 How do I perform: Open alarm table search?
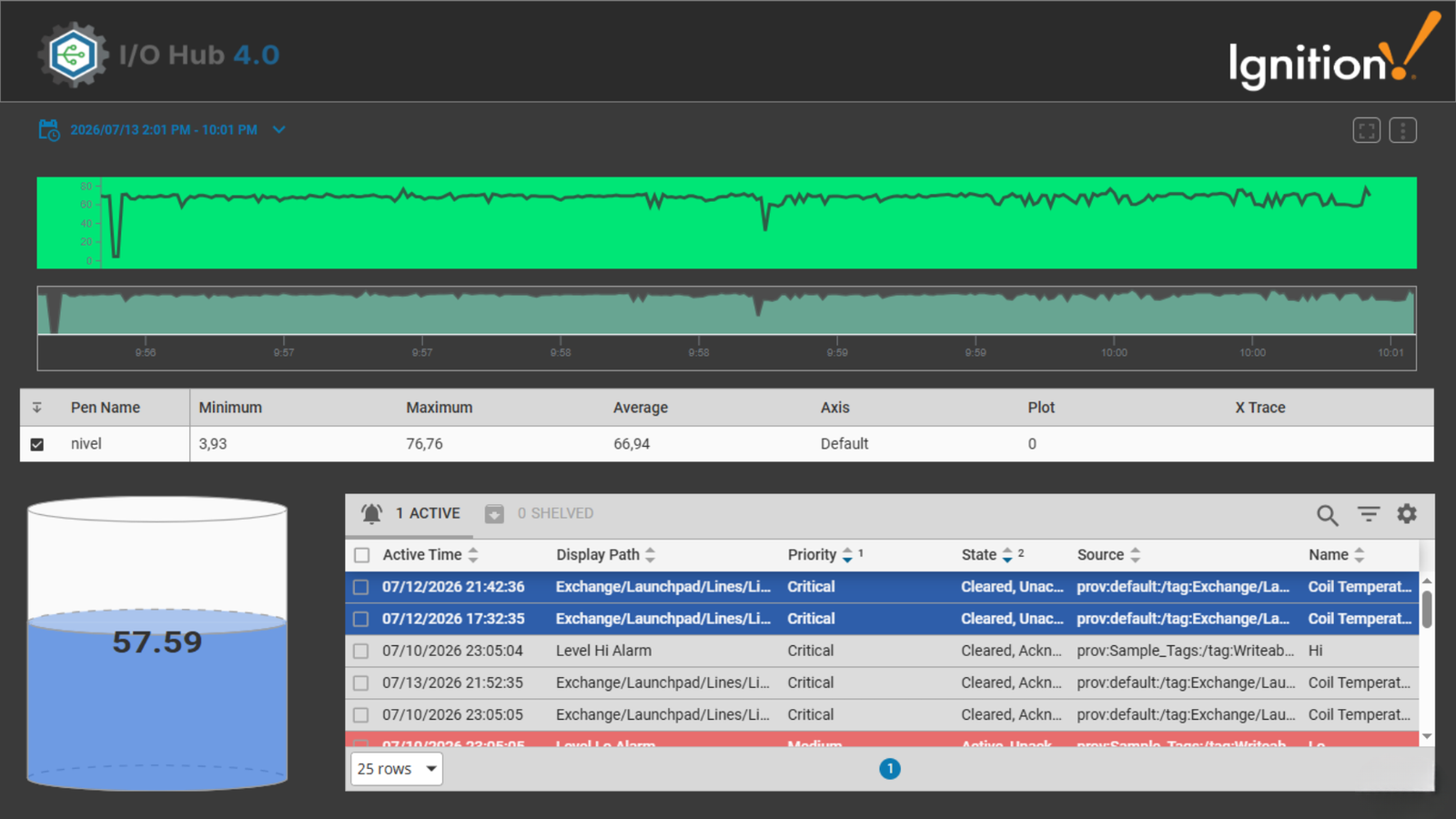1327,515
